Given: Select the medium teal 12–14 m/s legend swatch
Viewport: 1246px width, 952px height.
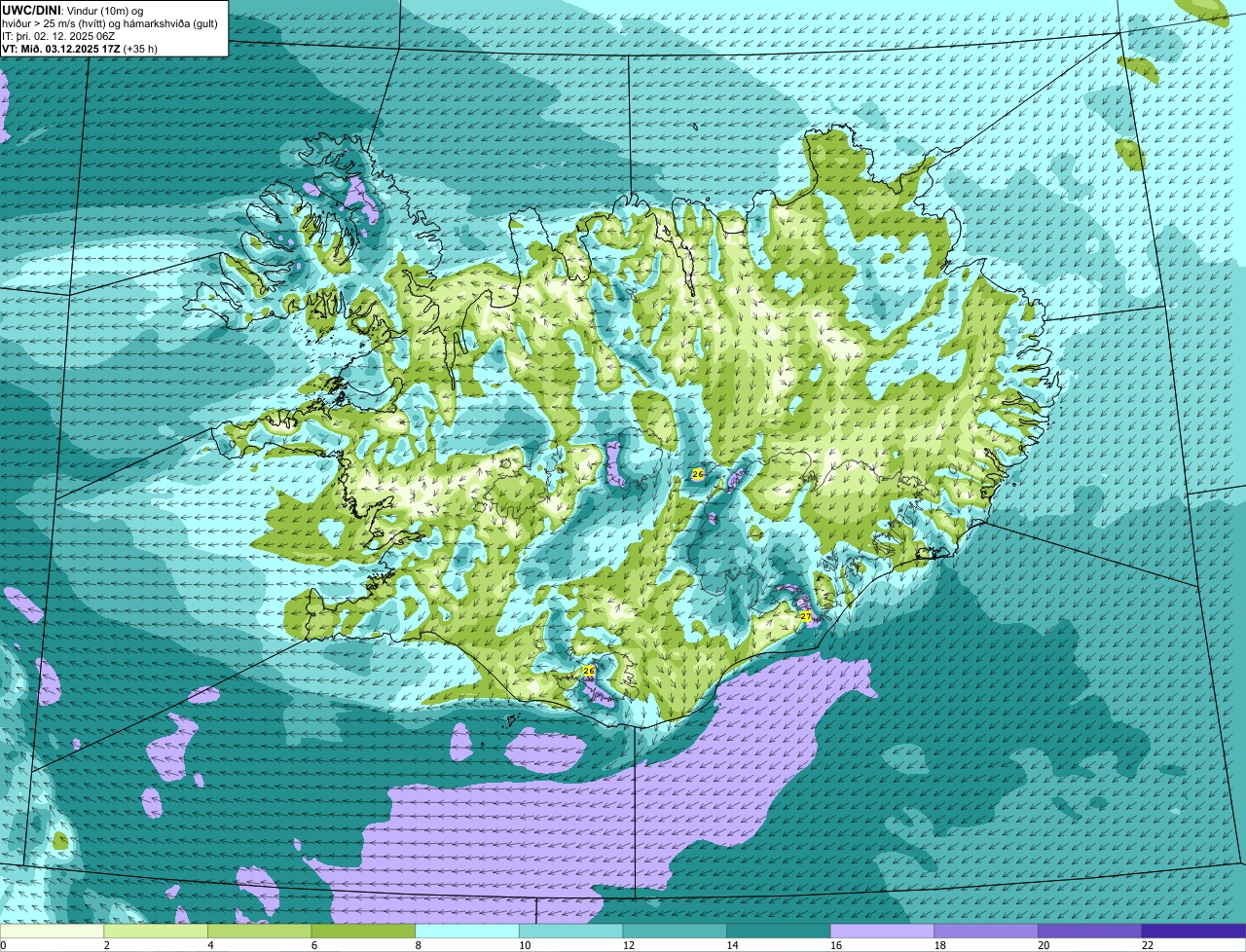Looking at the screenshot, I should click(x=675, y=932).
